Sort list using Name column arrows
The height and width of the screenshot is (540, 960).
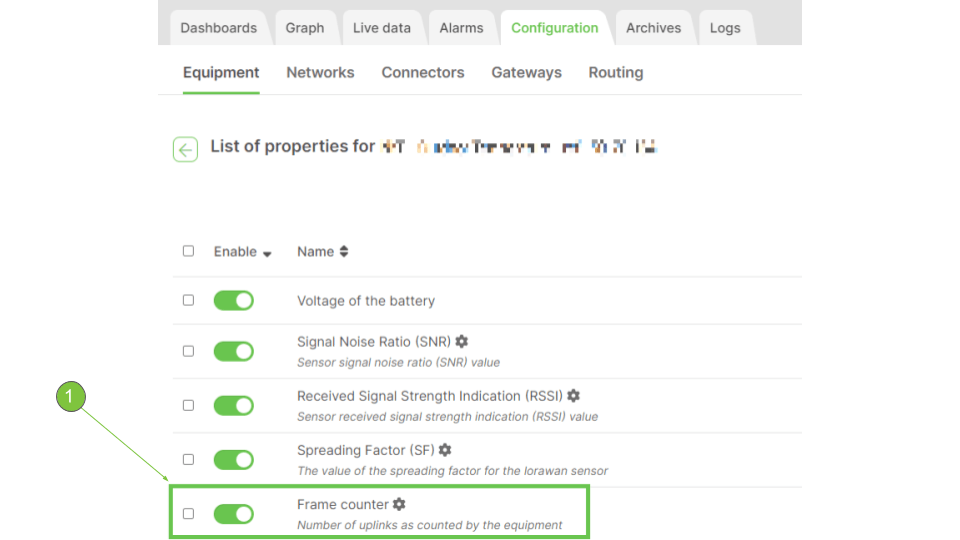click(344, 252)
